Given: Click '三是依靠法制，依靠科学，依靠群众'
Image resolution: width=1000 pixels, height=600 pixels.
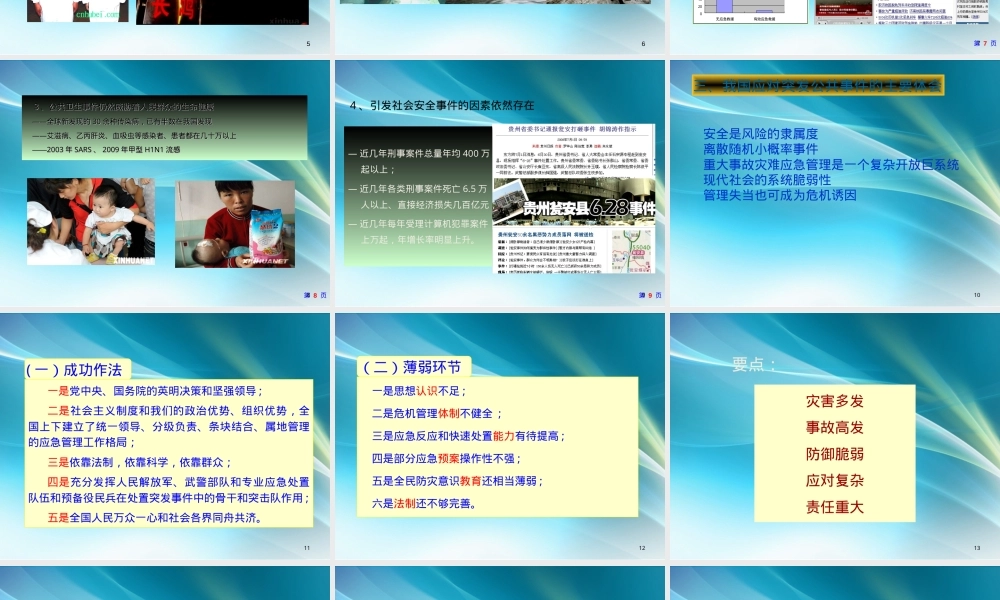Looking at the screenshot, I should tap(140, 462).
